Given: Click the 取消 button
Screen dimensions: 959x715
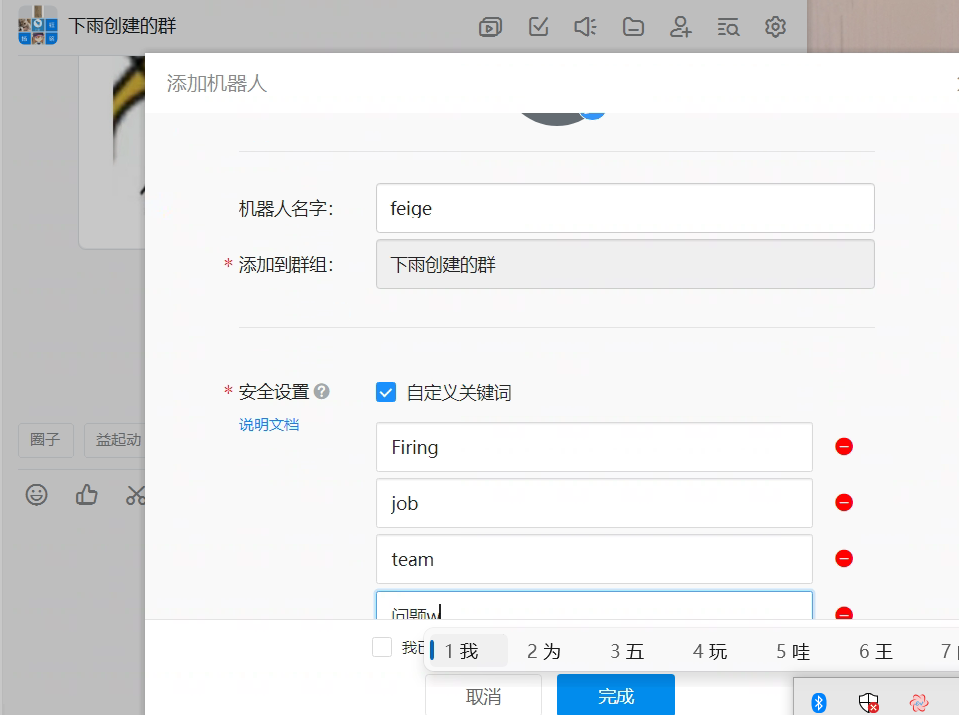Looking at the screenshot, I should point(483,695).
